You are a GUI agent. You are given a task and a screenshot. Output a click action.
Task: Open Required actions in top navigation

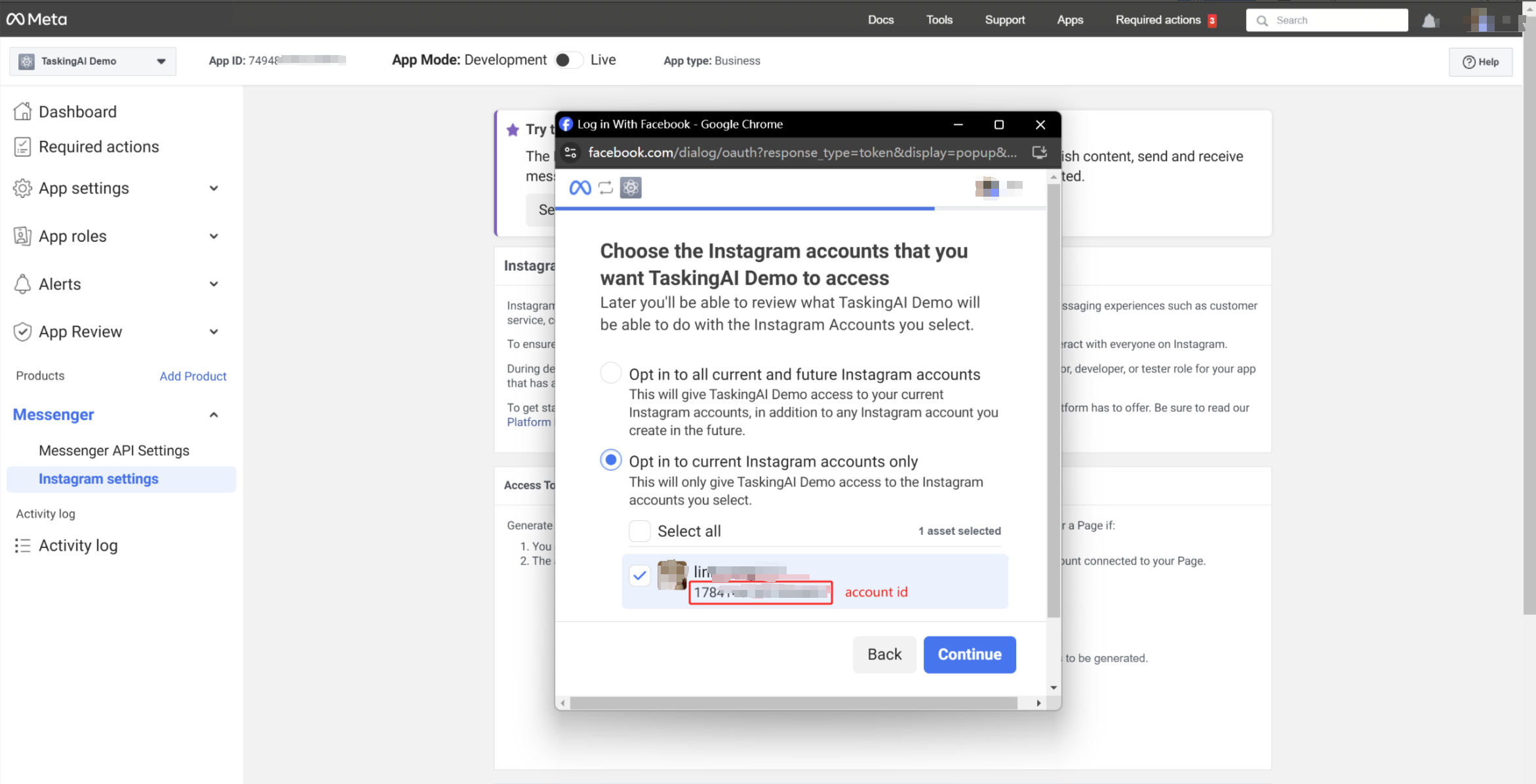coord(1158,20)
